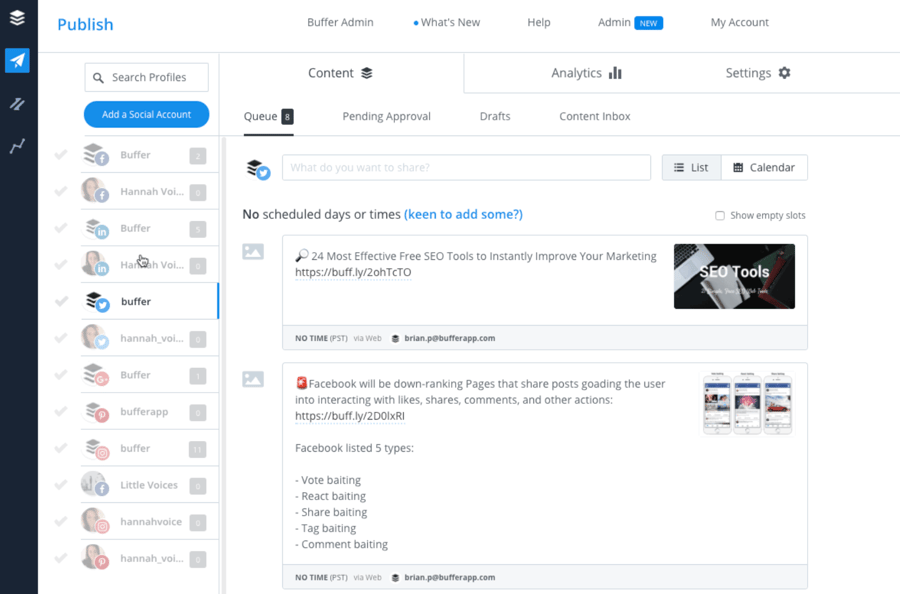Click queue count badge for buffer Instagram

pos(197,449)
